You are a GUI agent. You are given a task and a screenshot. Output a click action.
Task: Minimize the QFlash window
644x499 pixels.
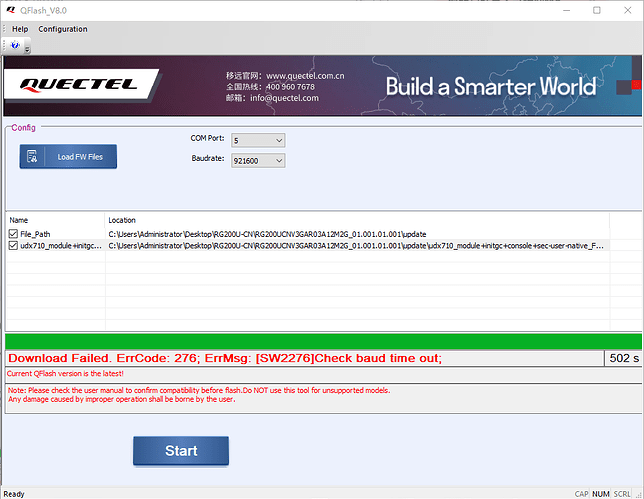point(566,10)
